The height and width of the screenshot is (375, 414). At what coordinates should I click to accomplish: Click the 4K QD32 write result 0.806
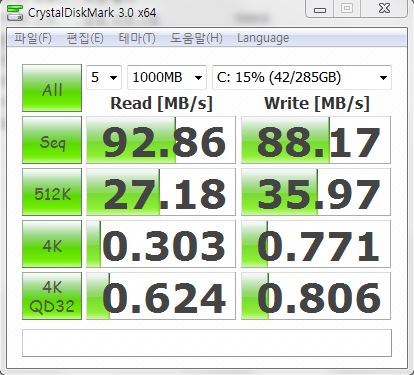tap(316, 296)
